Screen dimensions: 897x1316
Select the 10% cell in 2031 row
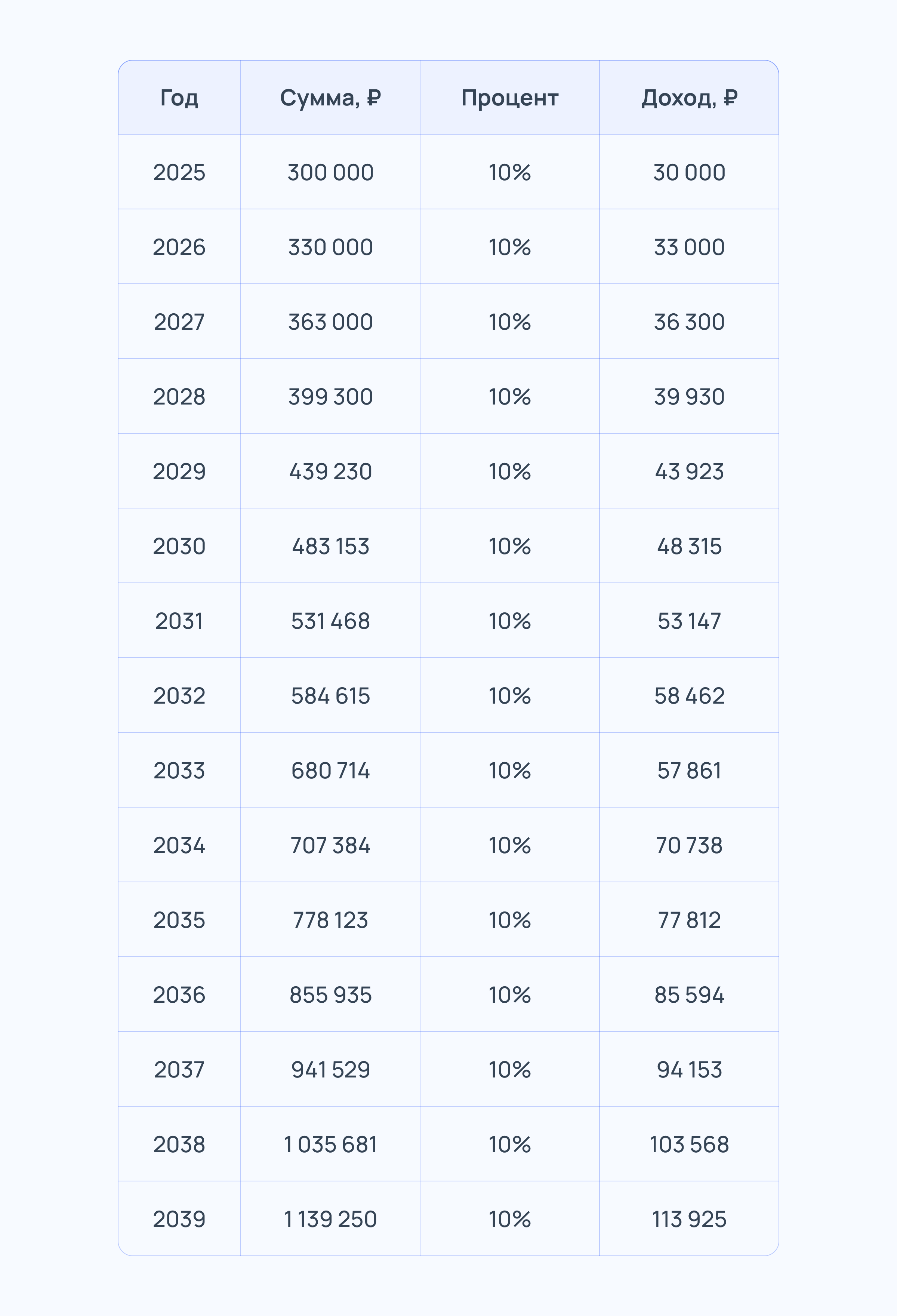509,621
